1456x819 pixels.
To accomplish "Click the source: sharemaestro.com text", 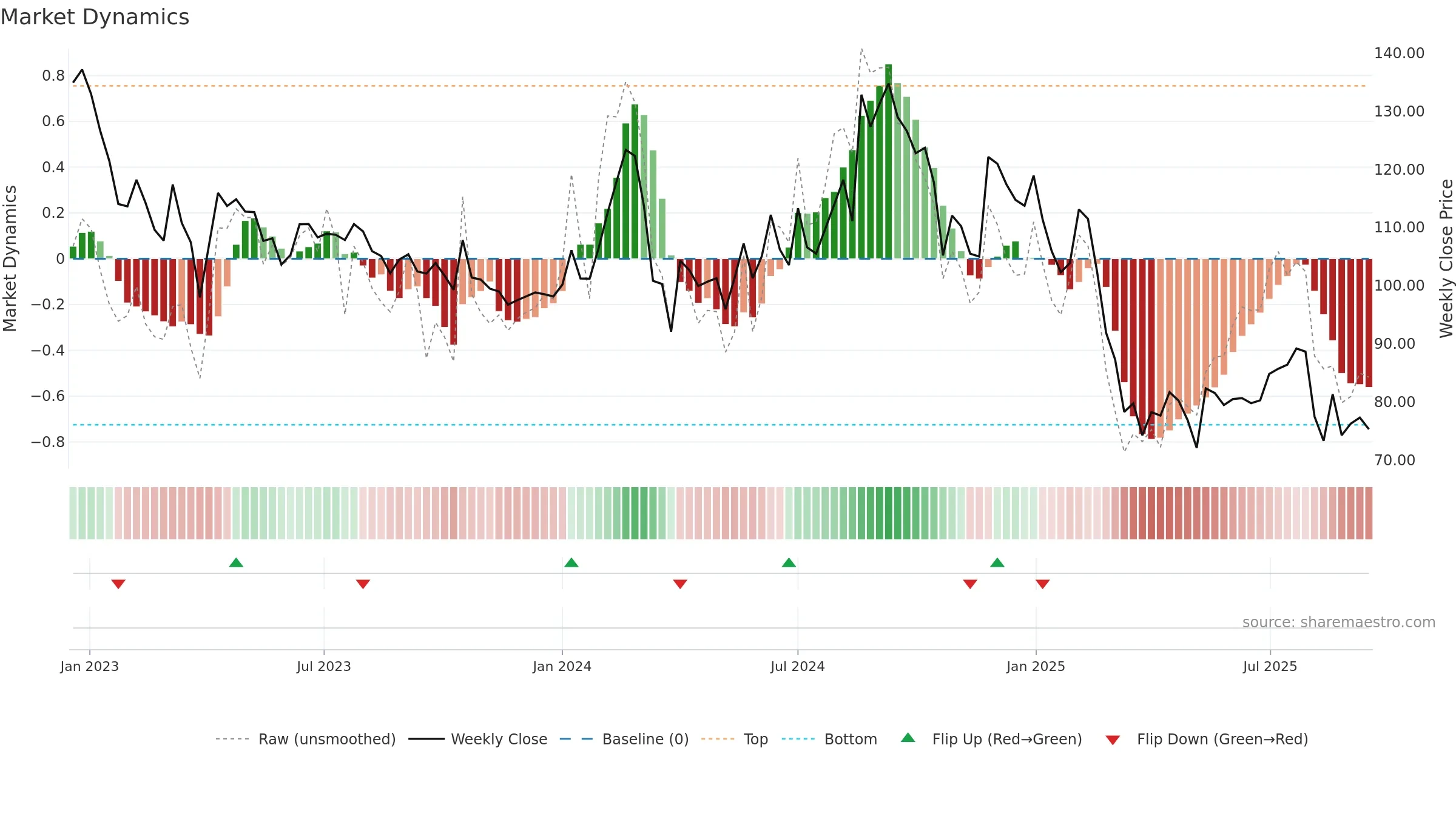I will [1339, 622].
